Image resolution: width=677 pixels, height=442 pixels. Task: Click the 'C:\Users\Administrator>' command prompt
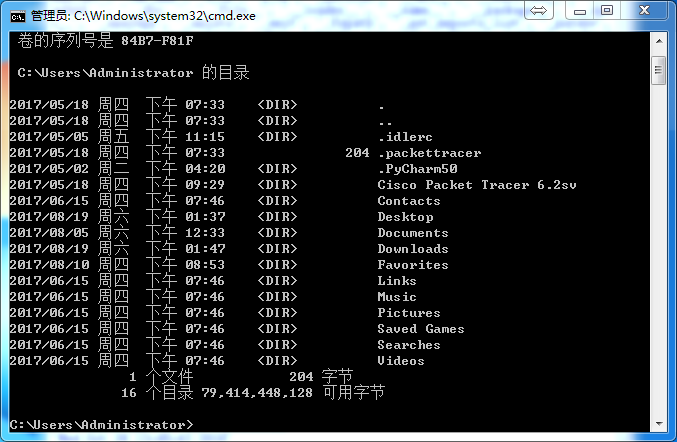pos(101,425)
